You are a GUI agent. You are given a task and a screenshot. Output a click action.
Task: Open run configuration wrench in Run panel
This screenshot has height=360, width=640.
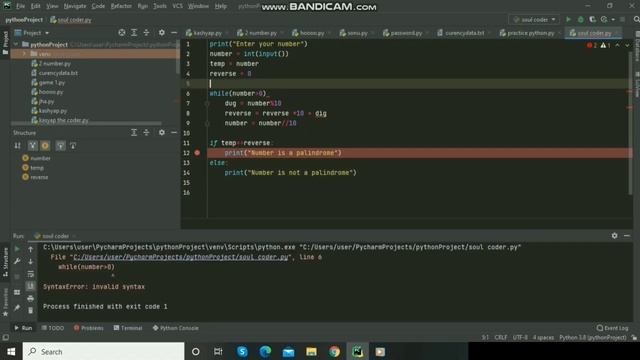(17, 261)
